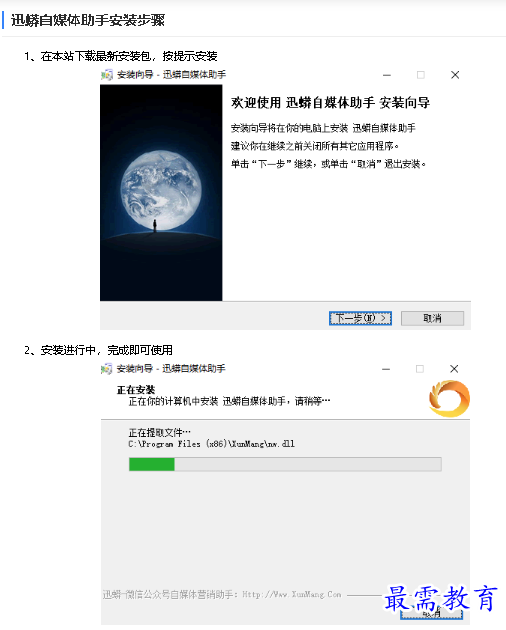Minimize the first 安装向导 window
The height and width of the screenshot is (630, 506).
pos(387,75)
